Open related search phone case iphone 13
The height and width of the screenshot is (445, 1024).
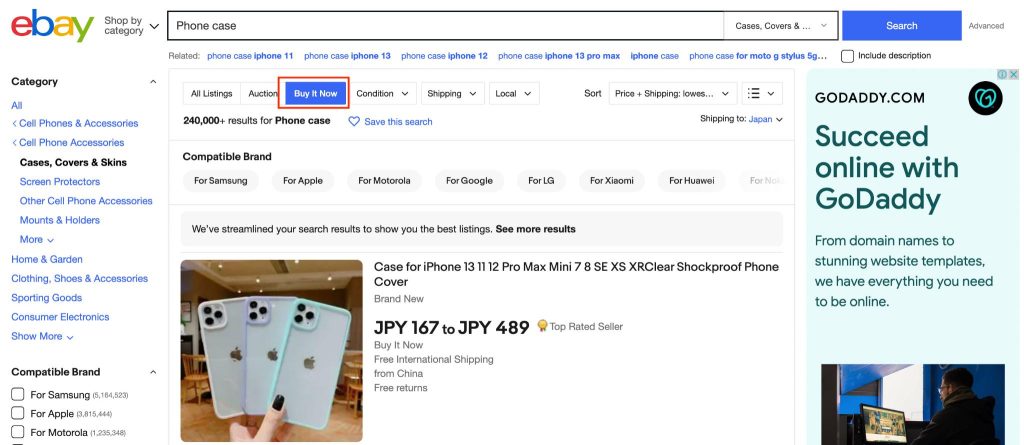click(x=347, y=56)
